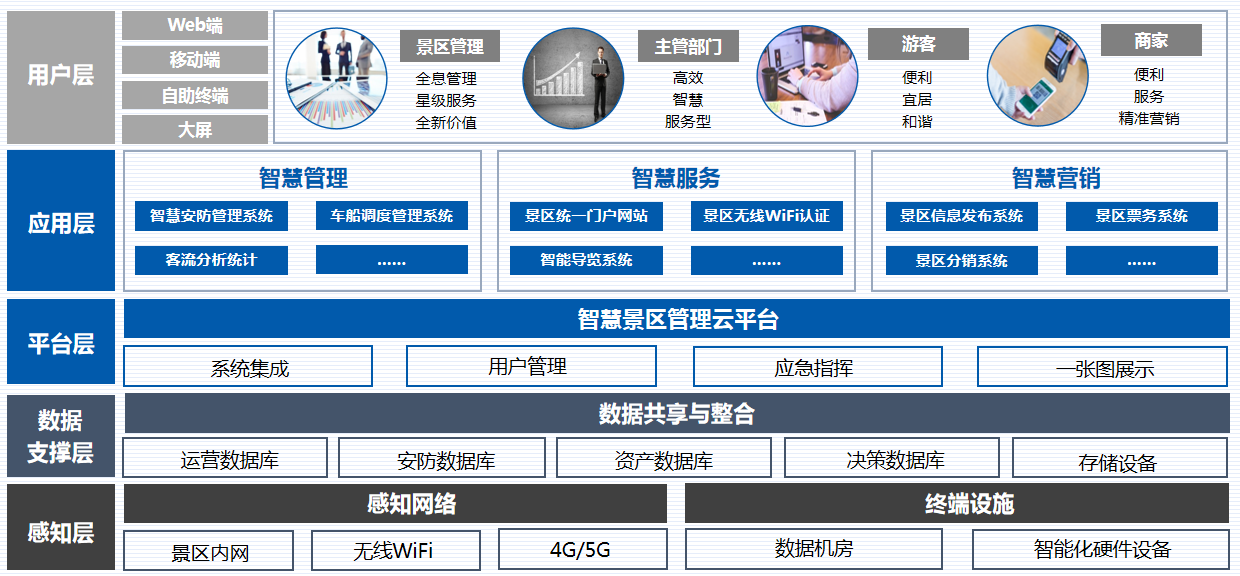1240x576 pixels.
Task: Click the 游客 heading
Action: click(918, 44)
